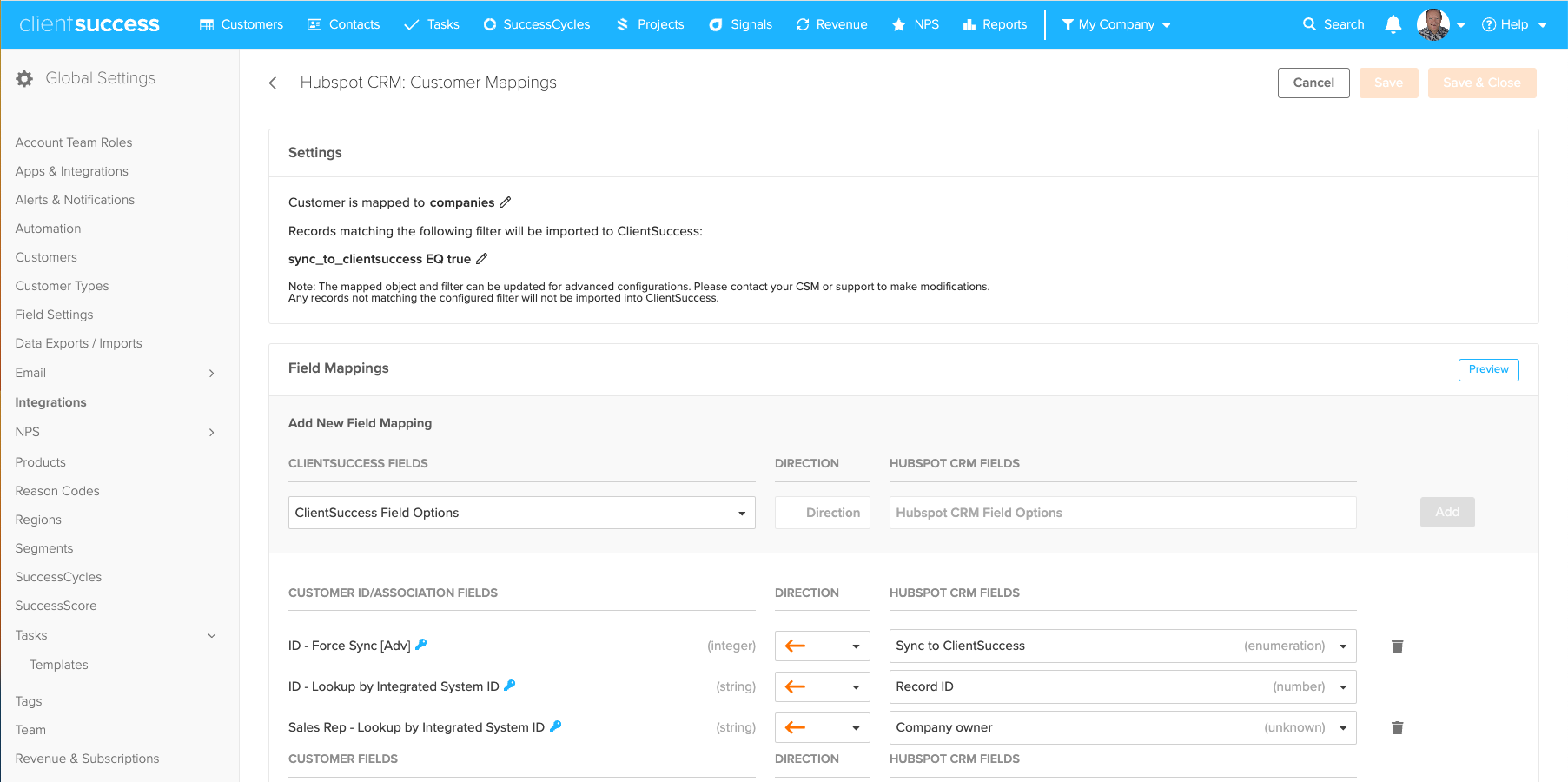Open Segments settings
Viewport: 1568px width, 782px height.
(44, 548)
